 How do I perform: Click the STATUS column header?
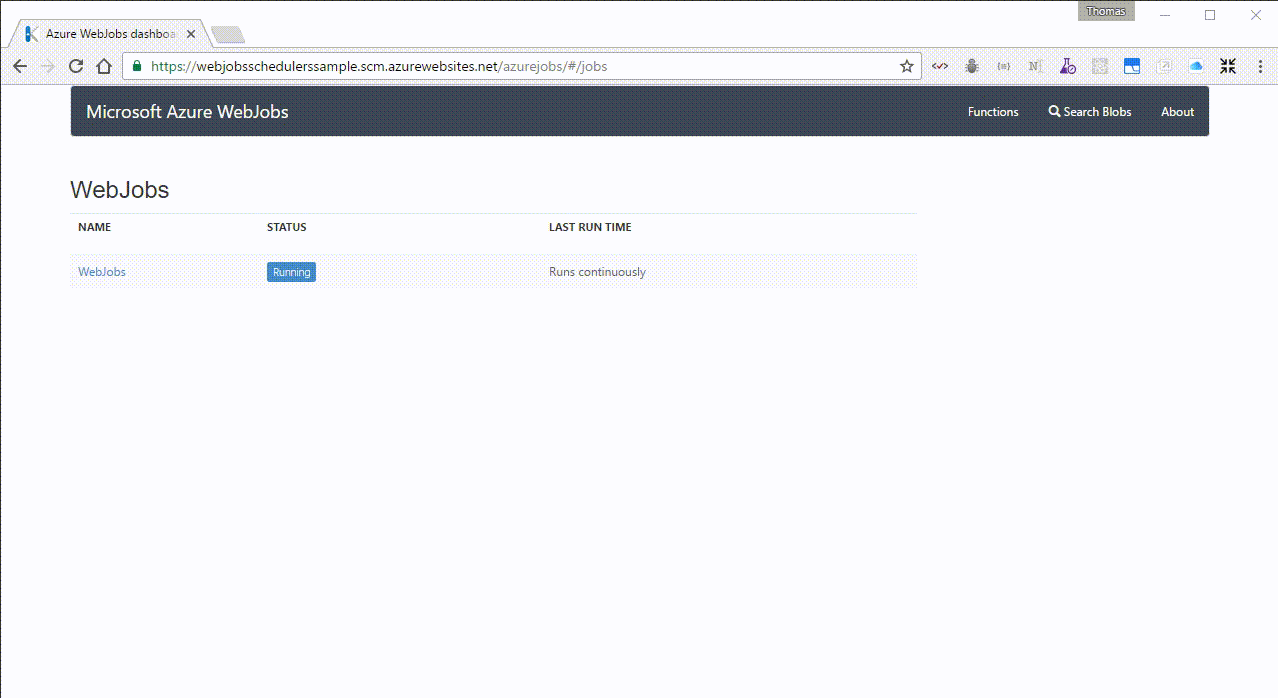(x=287, y=227)
